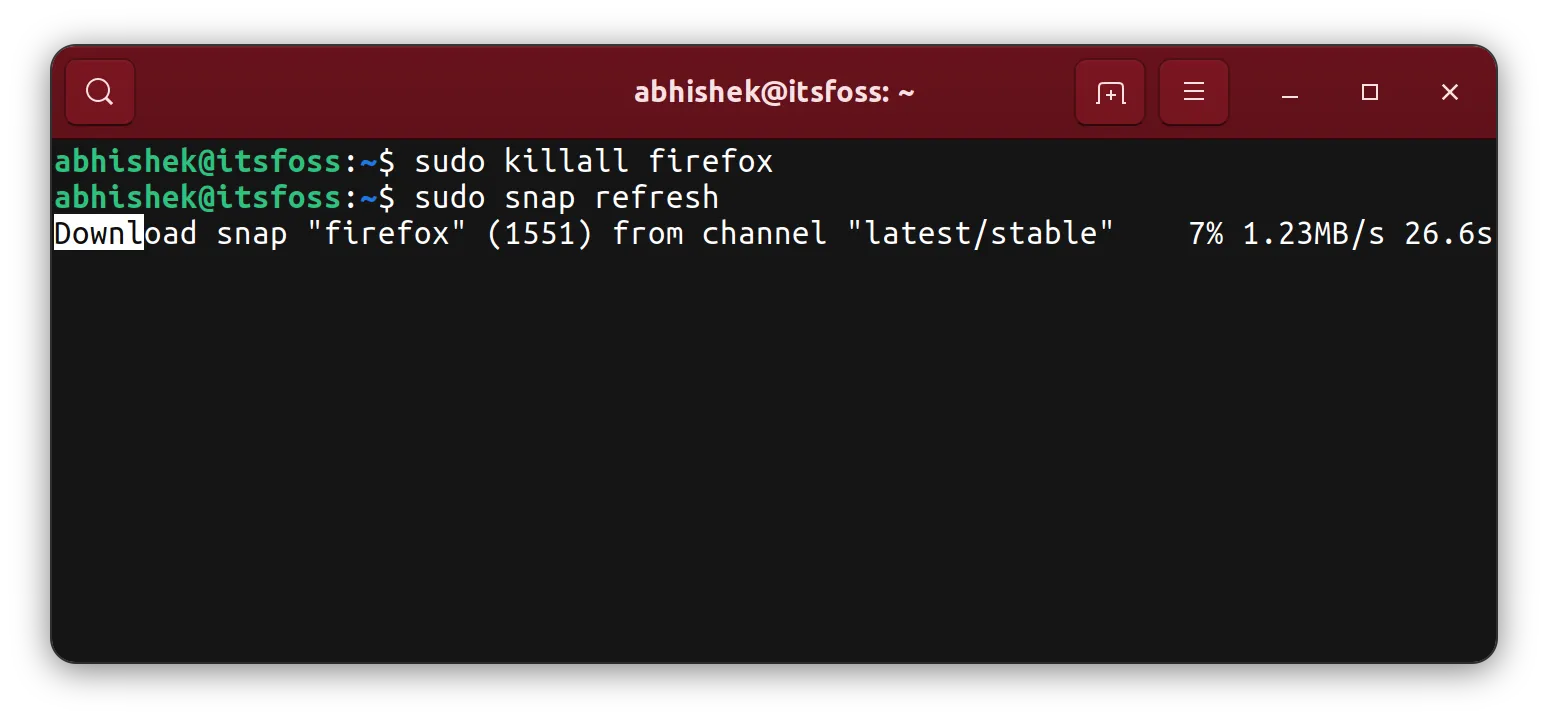Click the highlighted Downl text

pos(97,233)
